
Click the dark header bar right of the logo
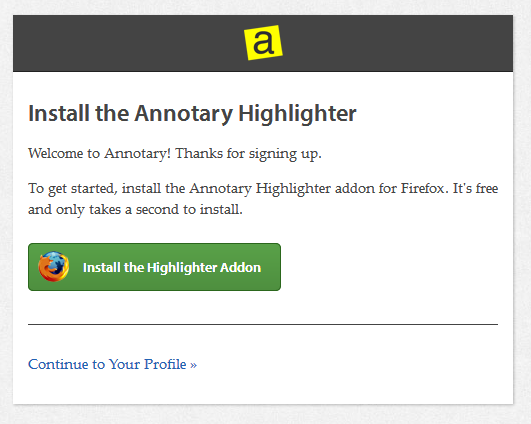point(398,43)
